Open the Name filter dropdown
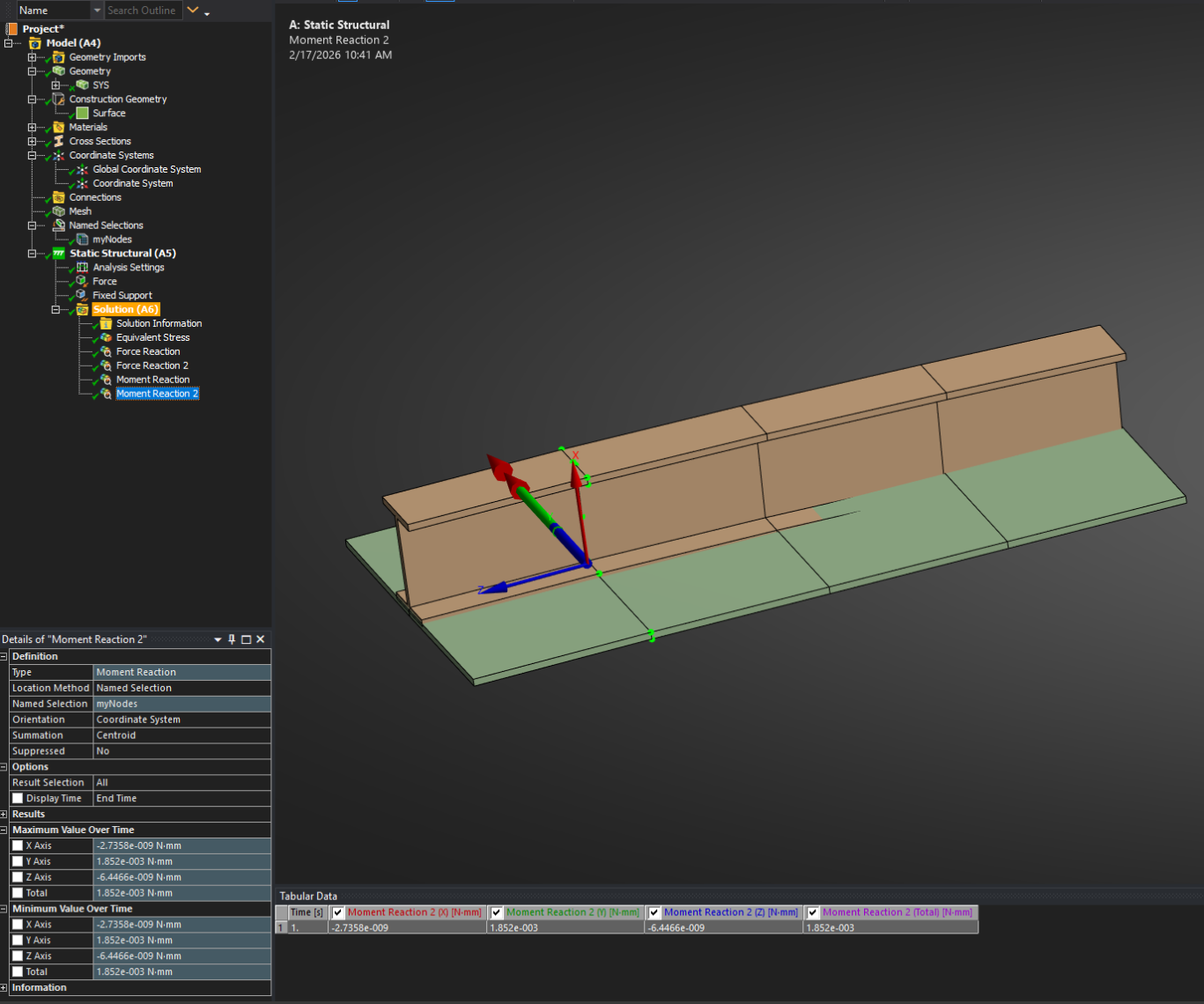Image resolution: width=1204 pixels, height=1004 pixels. (x=97, y=11)
